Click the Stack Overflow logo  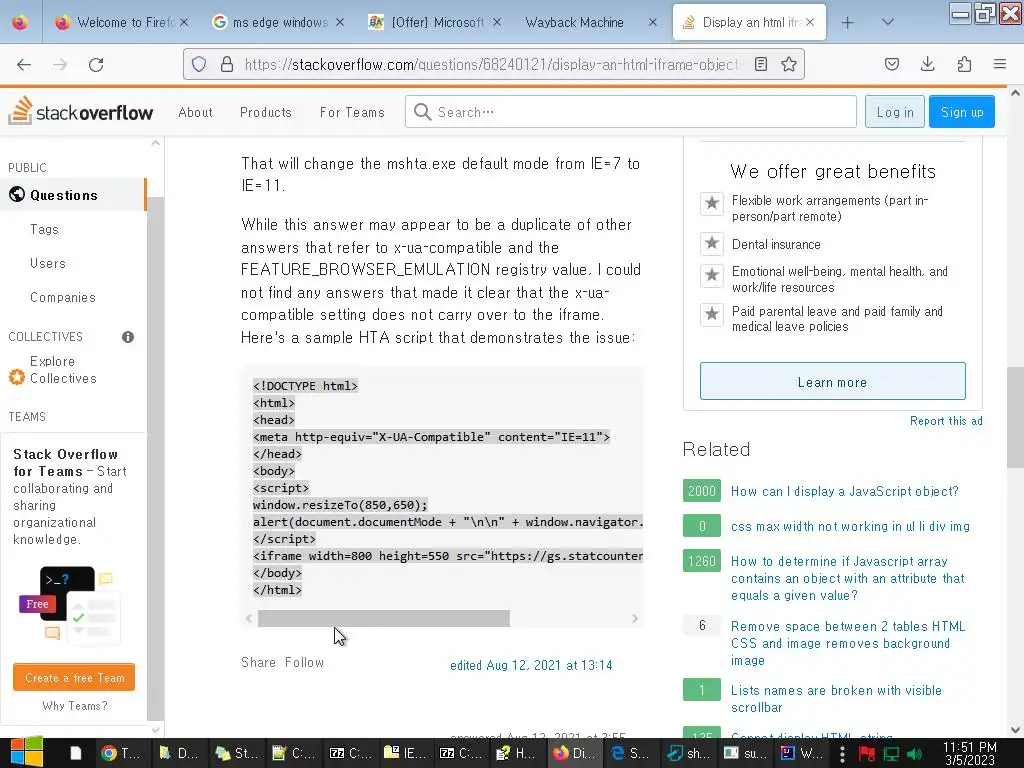click(80, 111)
